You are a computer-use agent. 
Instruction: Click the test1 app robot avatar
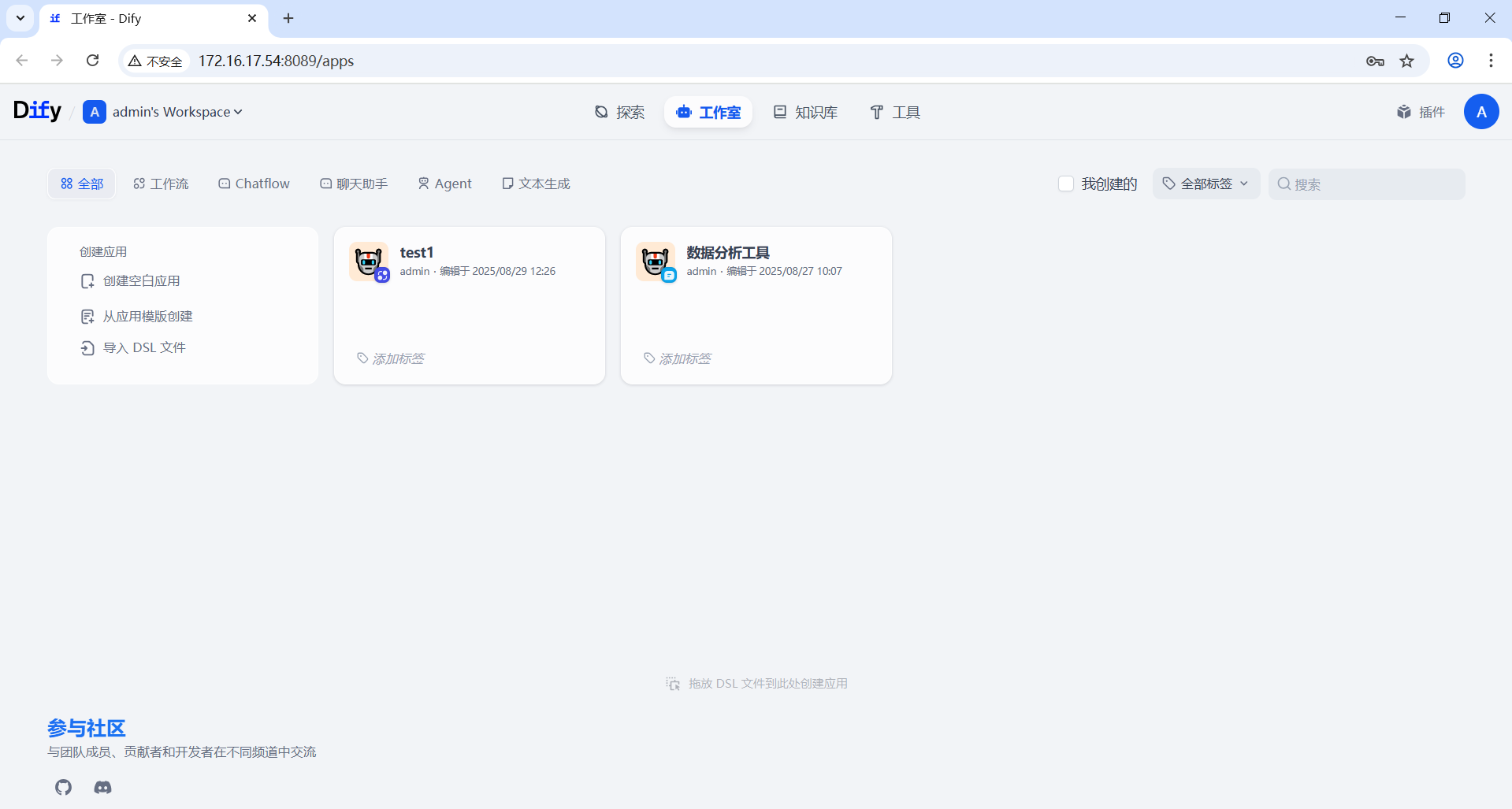point(368,262)
